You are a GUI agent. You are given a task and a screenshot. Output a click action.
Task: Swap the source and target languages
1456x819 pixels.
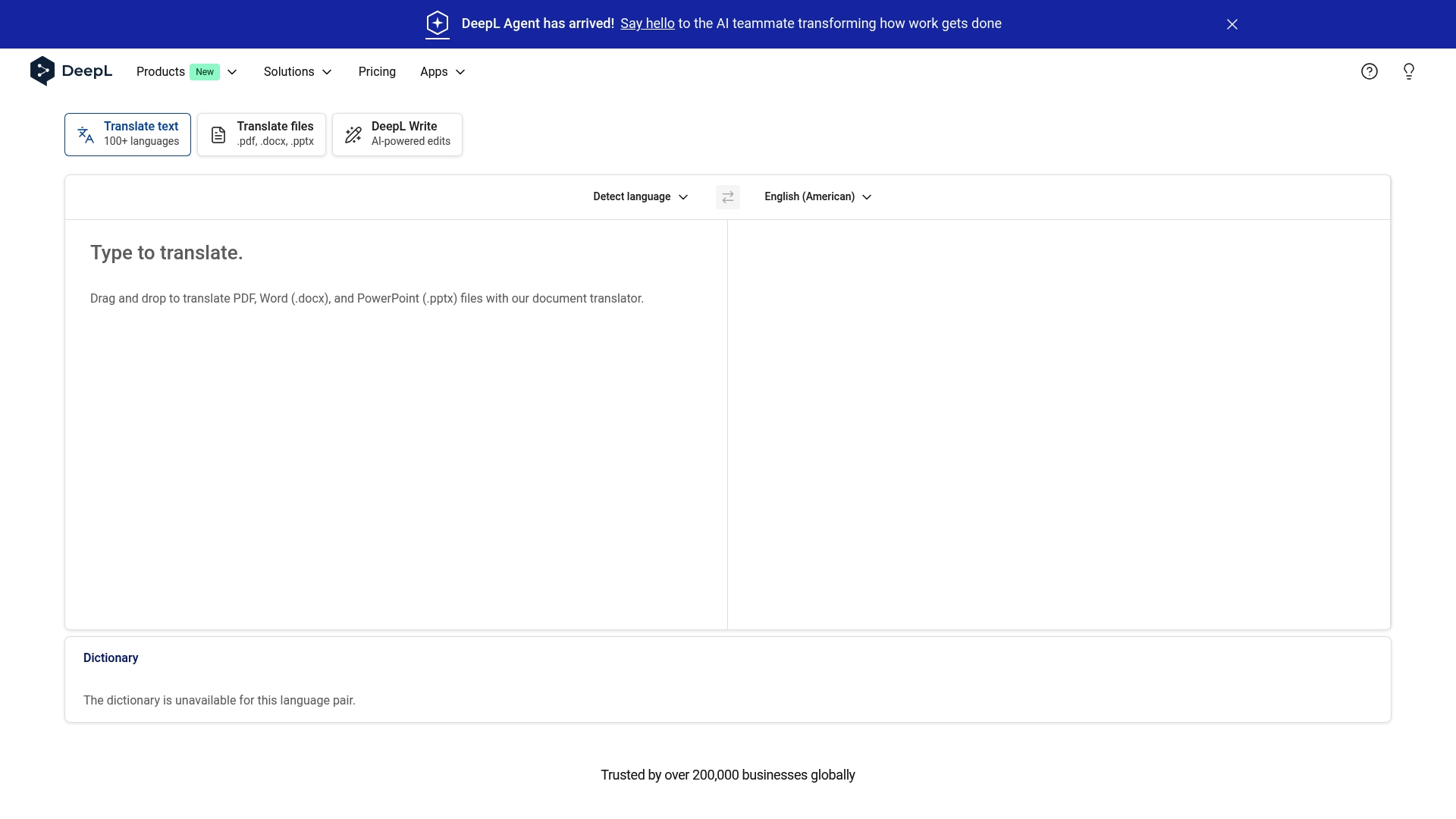point(727,196)
